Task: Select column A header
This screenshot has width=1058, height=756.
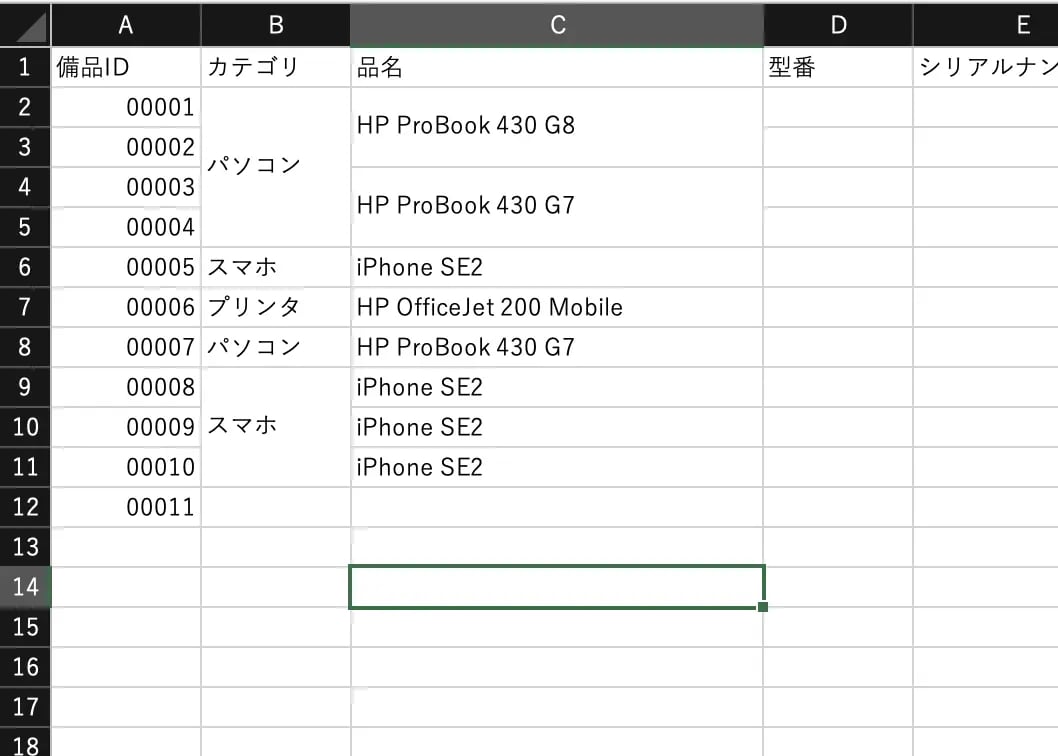Action: 126,25
